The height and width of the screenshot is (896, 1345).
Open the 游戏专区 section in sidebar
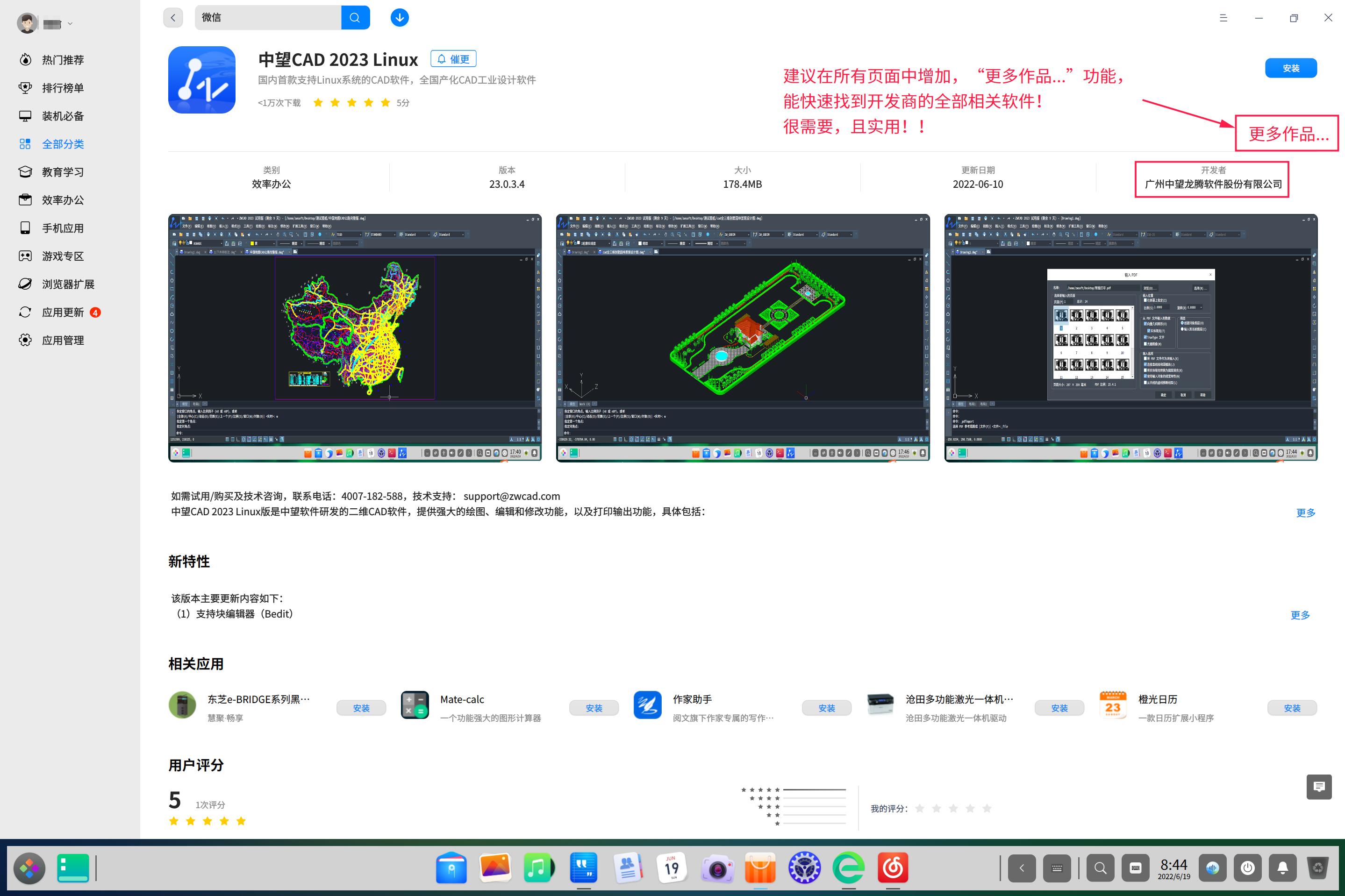point(63,256)
